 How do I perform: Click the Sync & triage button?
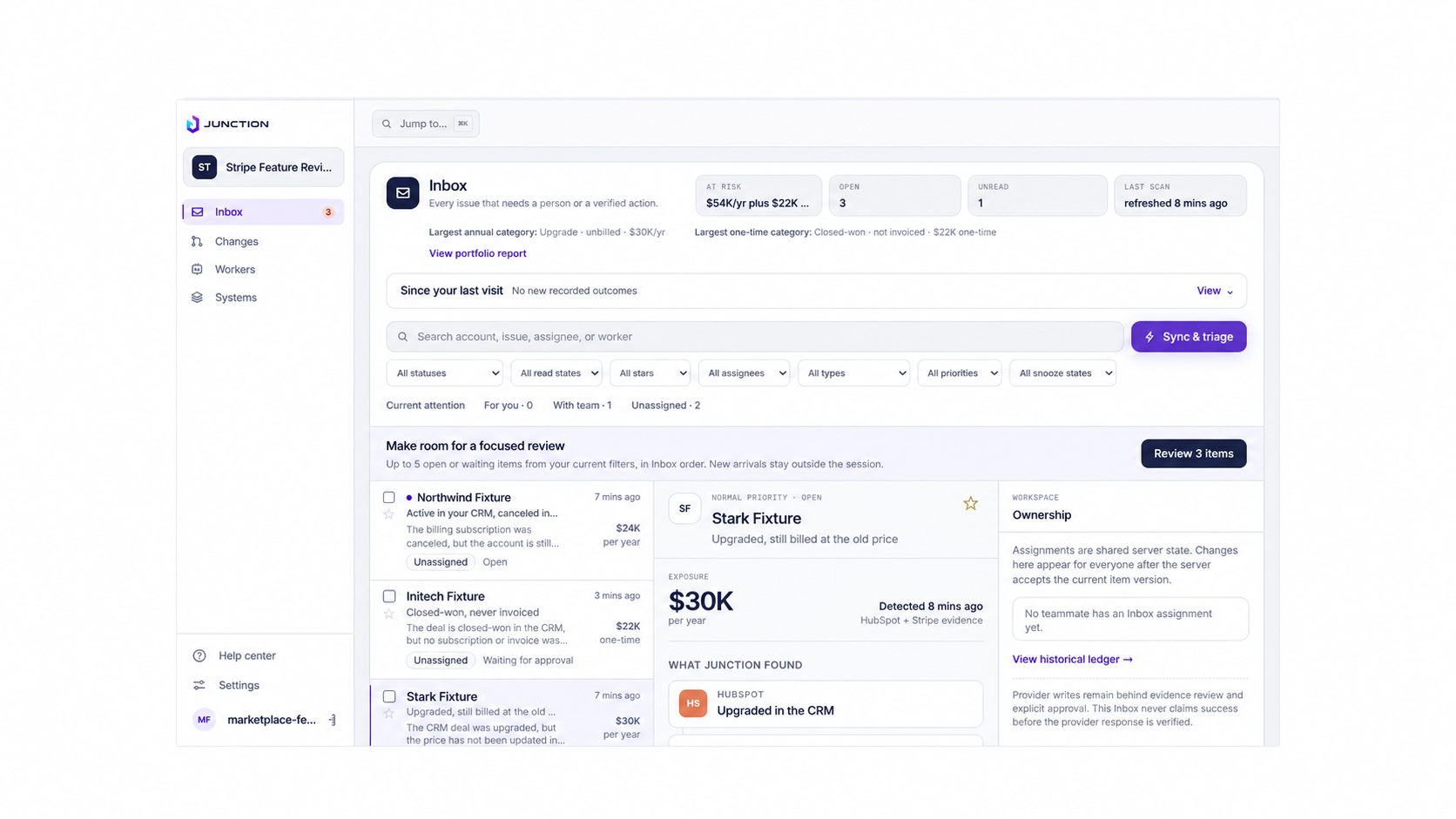[x=1189, y=337]
